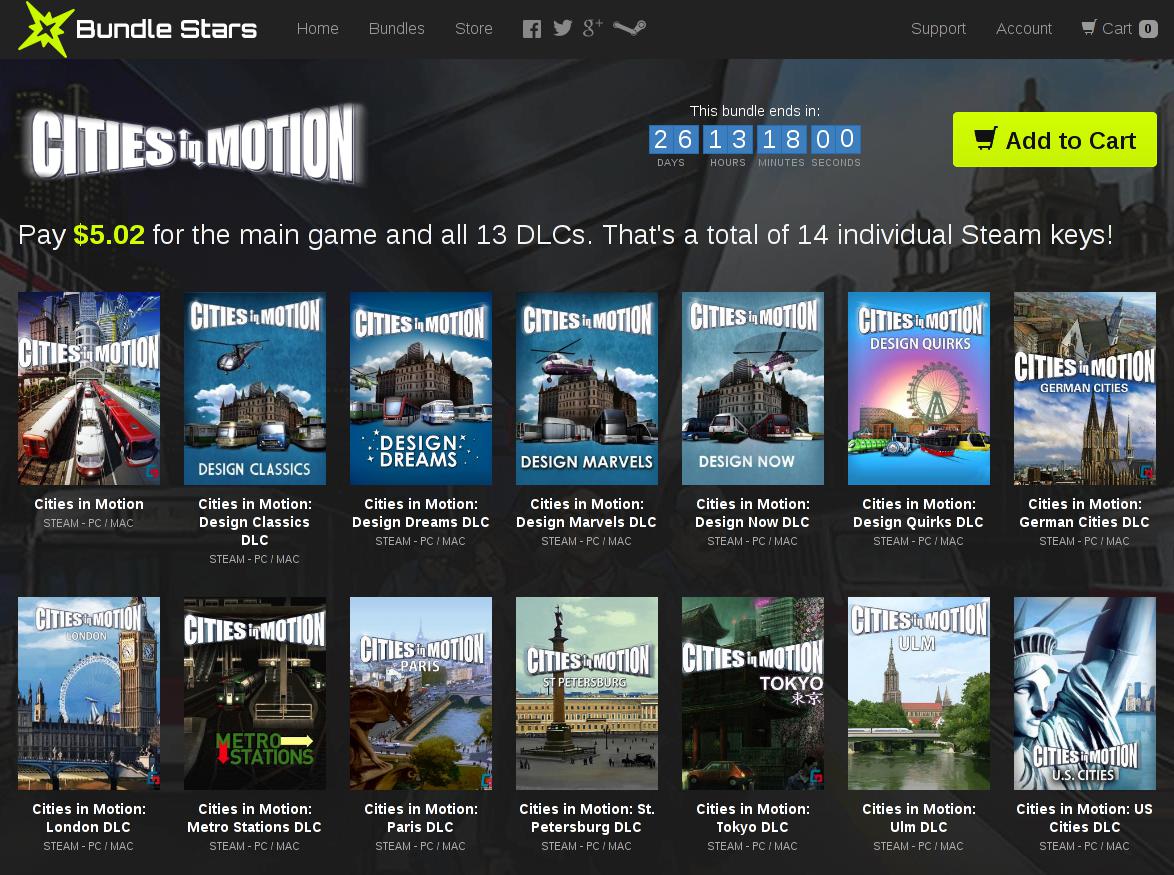Image resolution: width=1174 pixels, height=875 pixels.
Task: Select the $5.02 price text
Action: coord(109,234)
